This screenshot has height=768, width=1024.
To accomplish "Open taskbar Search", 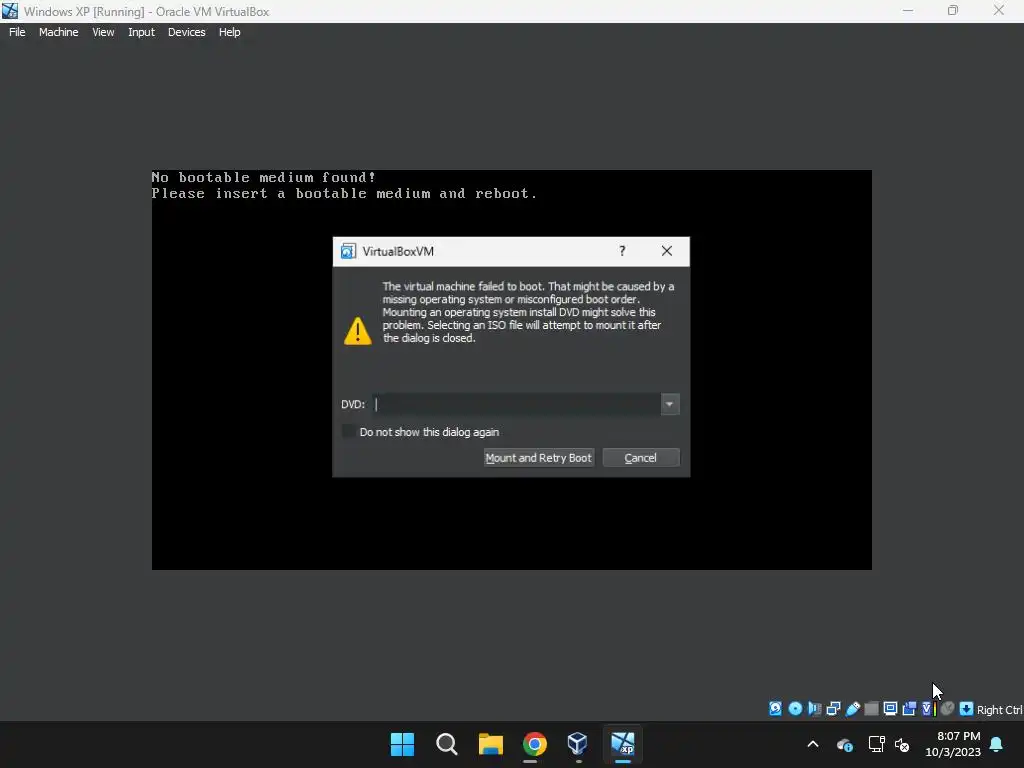I will click(447, 744).
